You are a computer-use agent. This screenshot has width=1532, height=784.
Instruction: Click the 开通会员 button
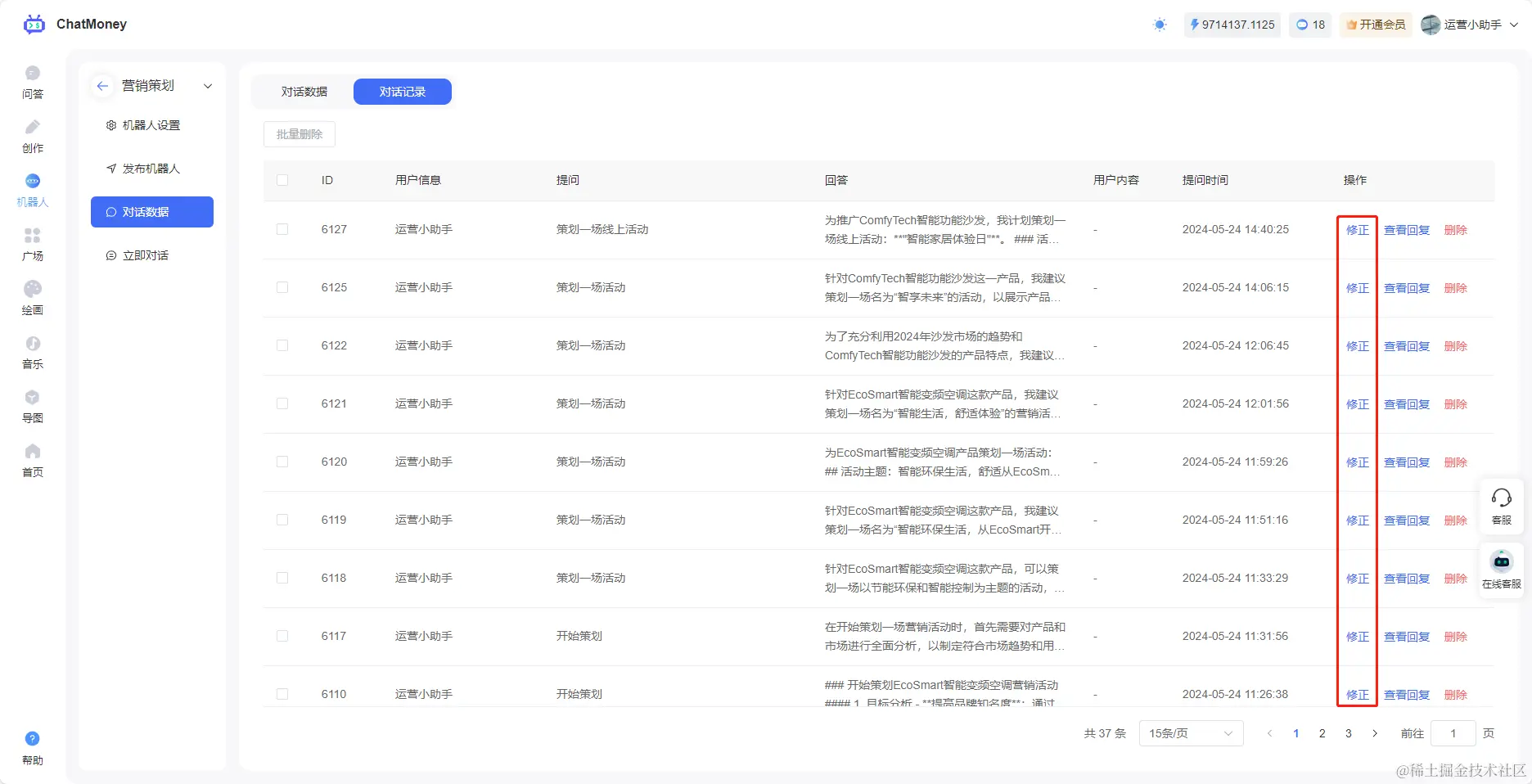(x=1377, y=25)
